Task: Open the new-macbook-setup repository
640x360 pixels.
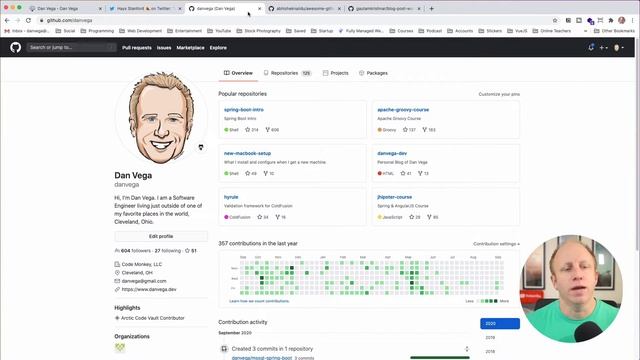Action: pyautogui.click(x=247, y=153)
